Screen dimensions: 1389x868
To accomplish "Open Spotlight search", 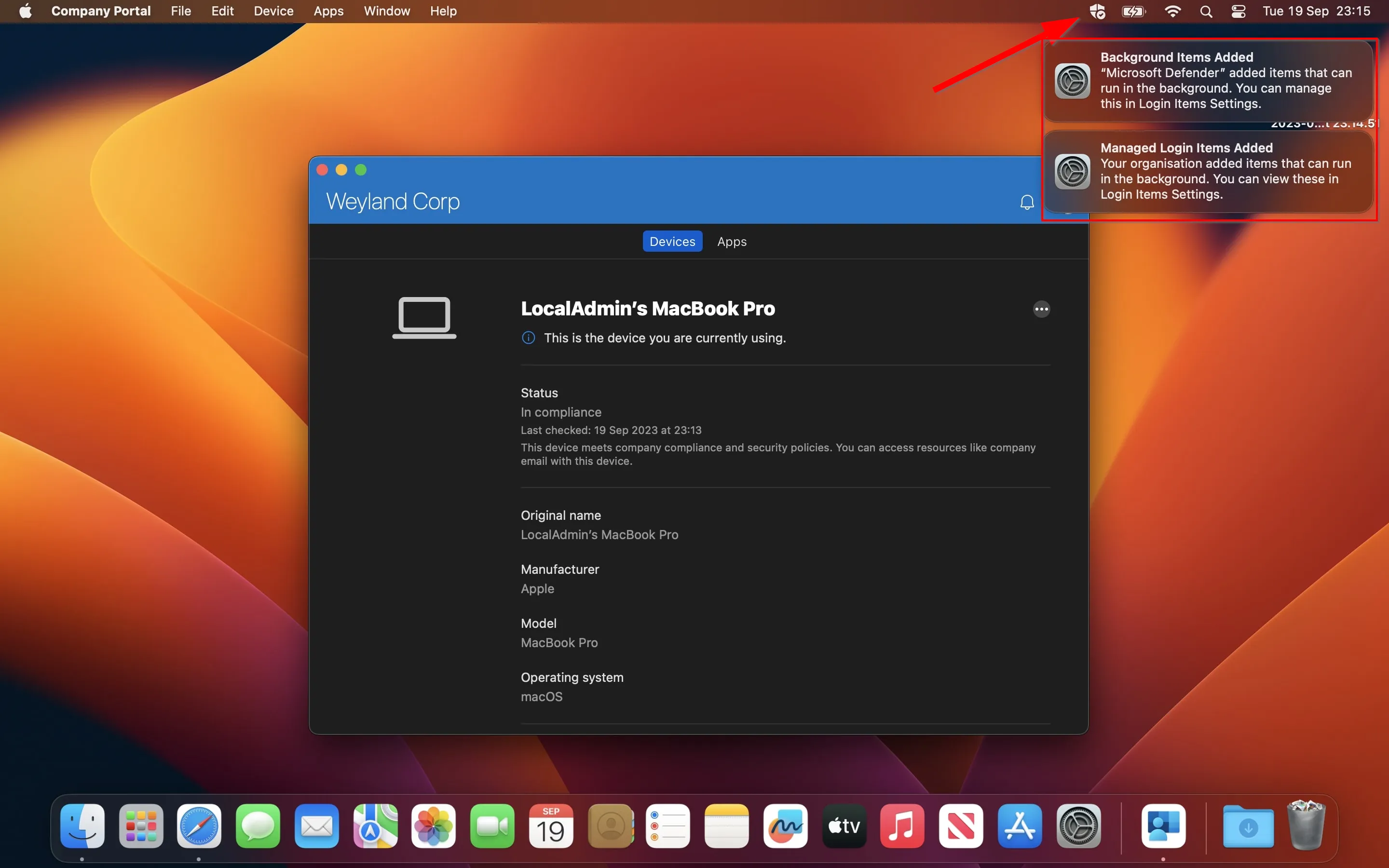I will pos(1206,12).
